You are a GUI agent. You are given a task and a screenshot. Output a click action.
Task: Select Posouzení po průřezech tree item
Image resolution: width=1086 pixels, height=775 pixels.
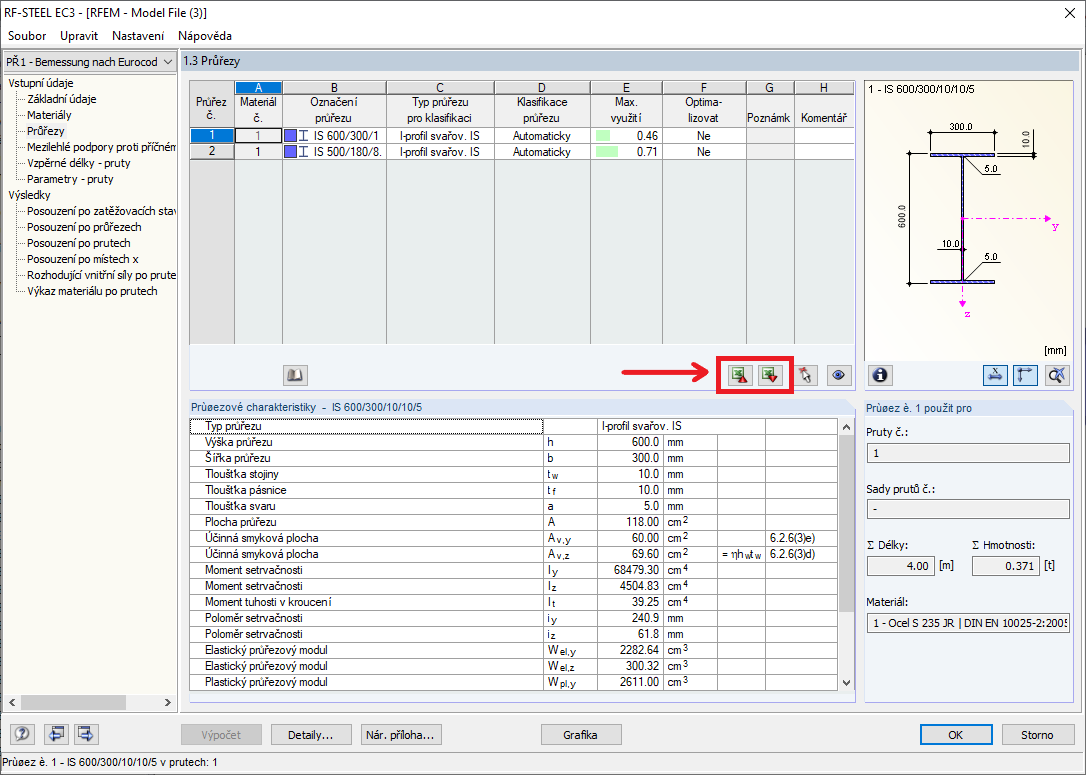84,227
